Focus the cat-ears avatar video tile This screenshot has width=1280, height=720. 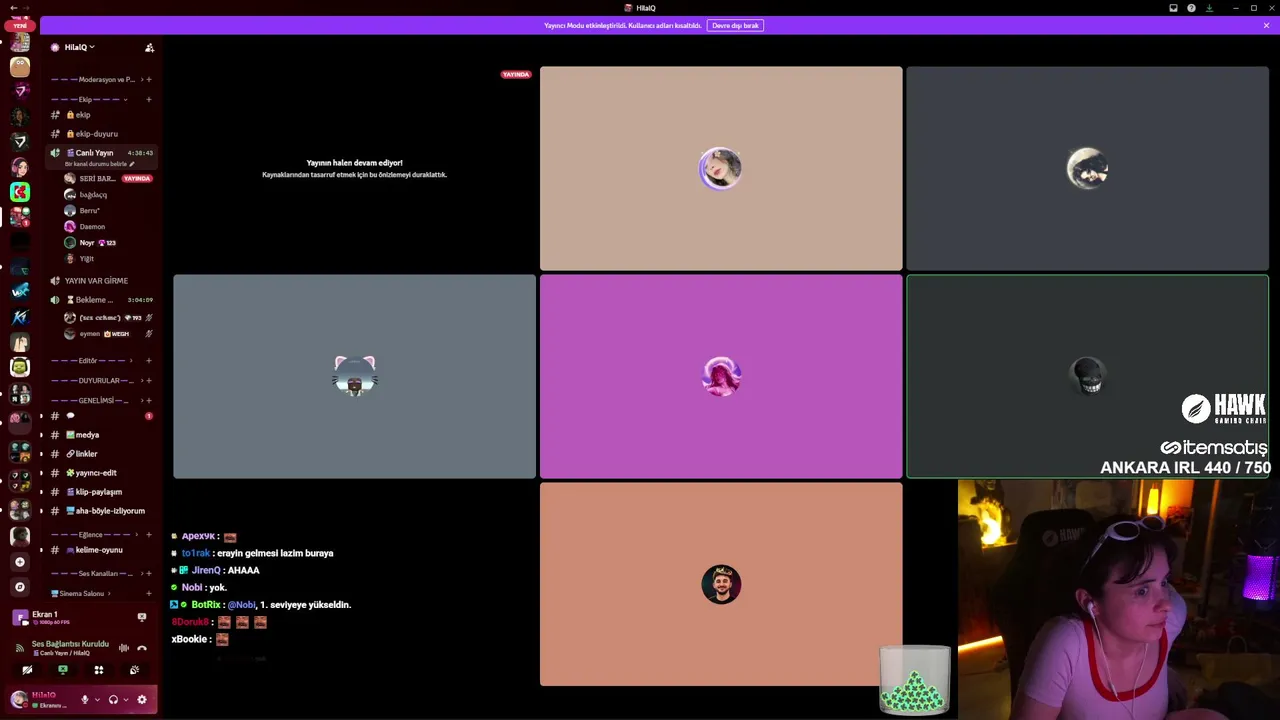coord(354,376)
